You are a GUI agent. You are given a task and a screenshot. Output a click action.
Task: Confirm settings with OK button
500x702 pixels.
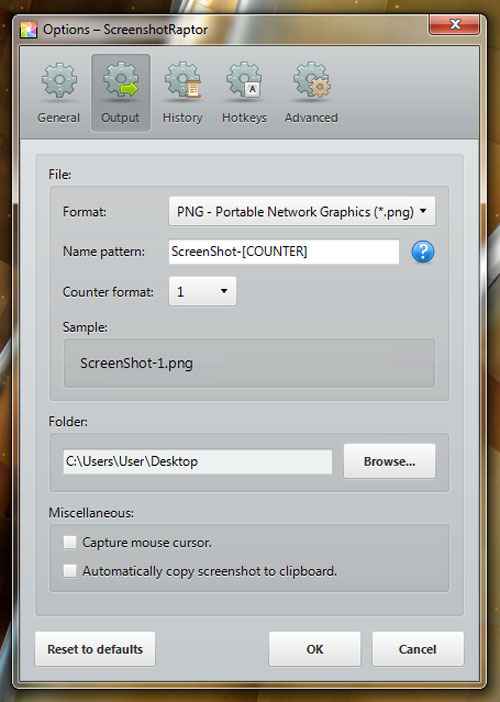tap(315, 649)
